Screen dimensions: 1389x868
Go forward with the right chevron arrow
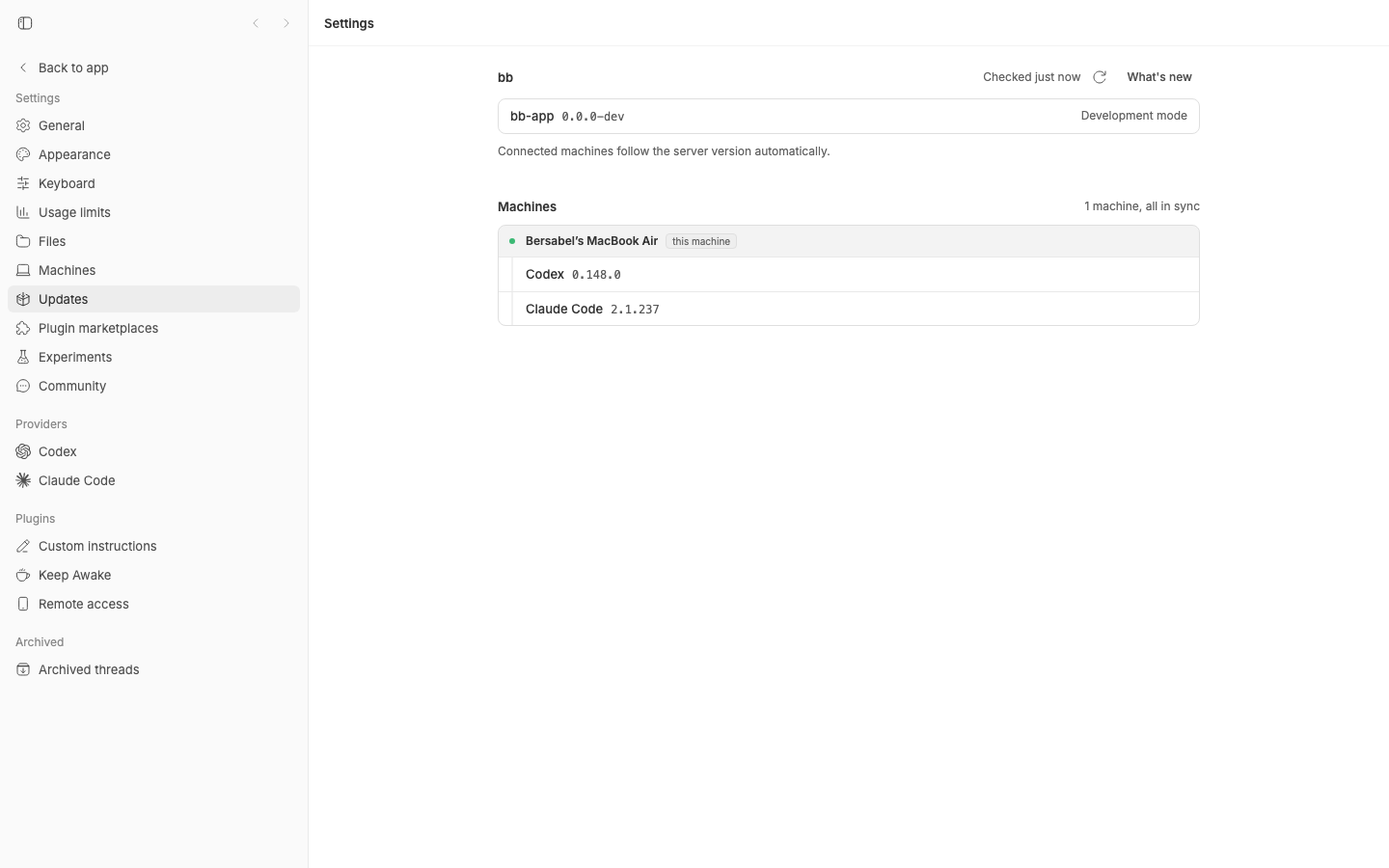(286, 23)
